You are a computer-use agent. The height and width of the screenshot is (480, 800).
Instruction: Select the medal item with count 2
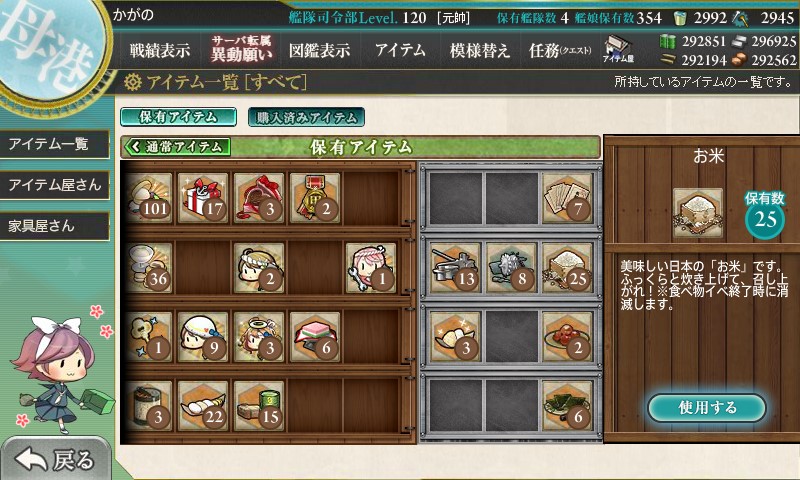315,198
